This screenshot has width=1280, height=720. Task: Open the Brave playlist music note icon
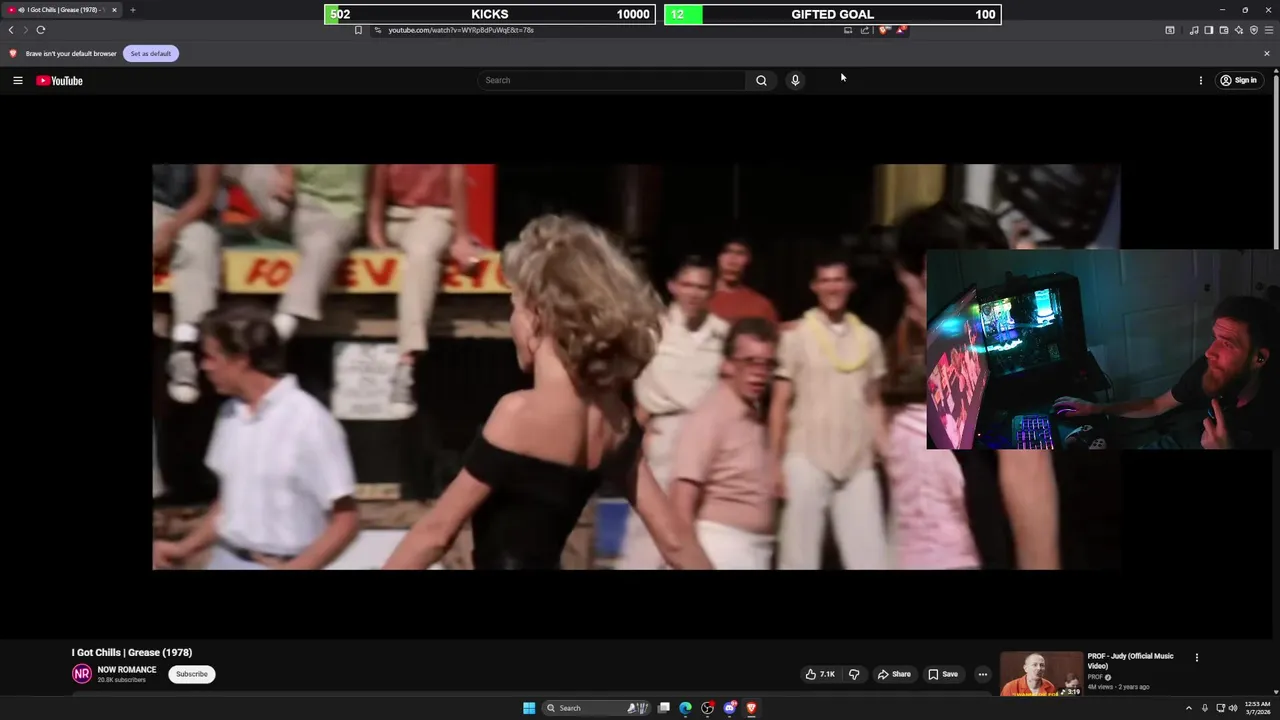pos(1194,30)
